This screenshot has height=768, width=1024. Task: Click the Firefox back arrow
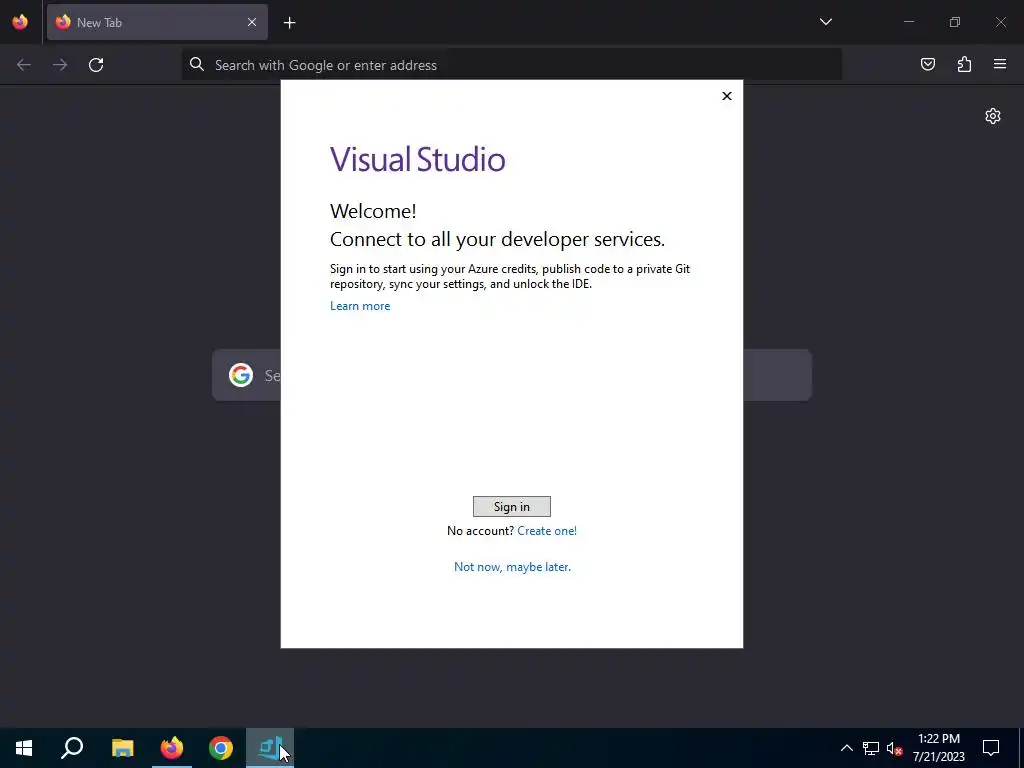[24, 65]
